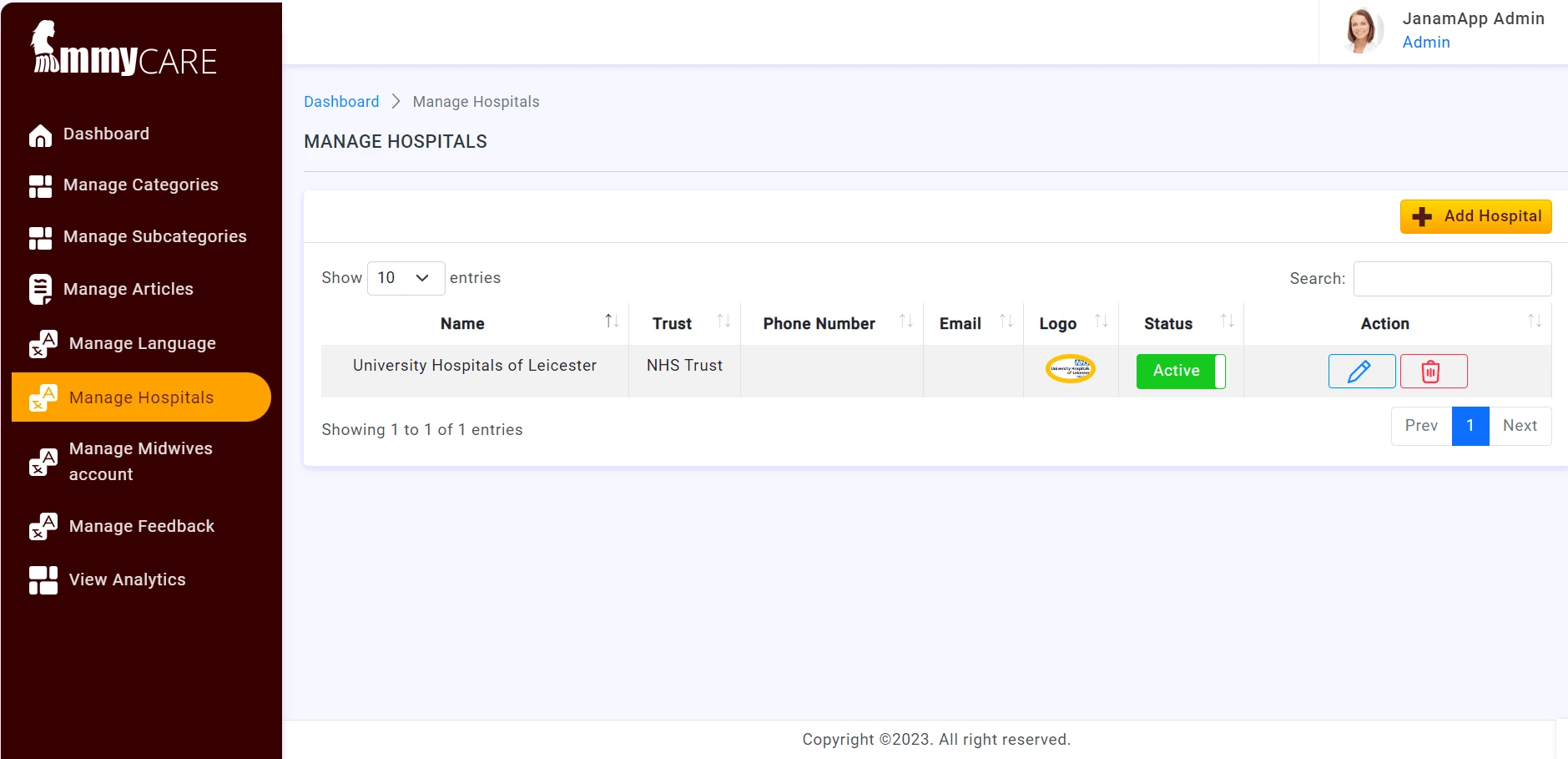Open the Dashboard breadcrumb link
Screen dimensions: 1568x759
[342, 101]
